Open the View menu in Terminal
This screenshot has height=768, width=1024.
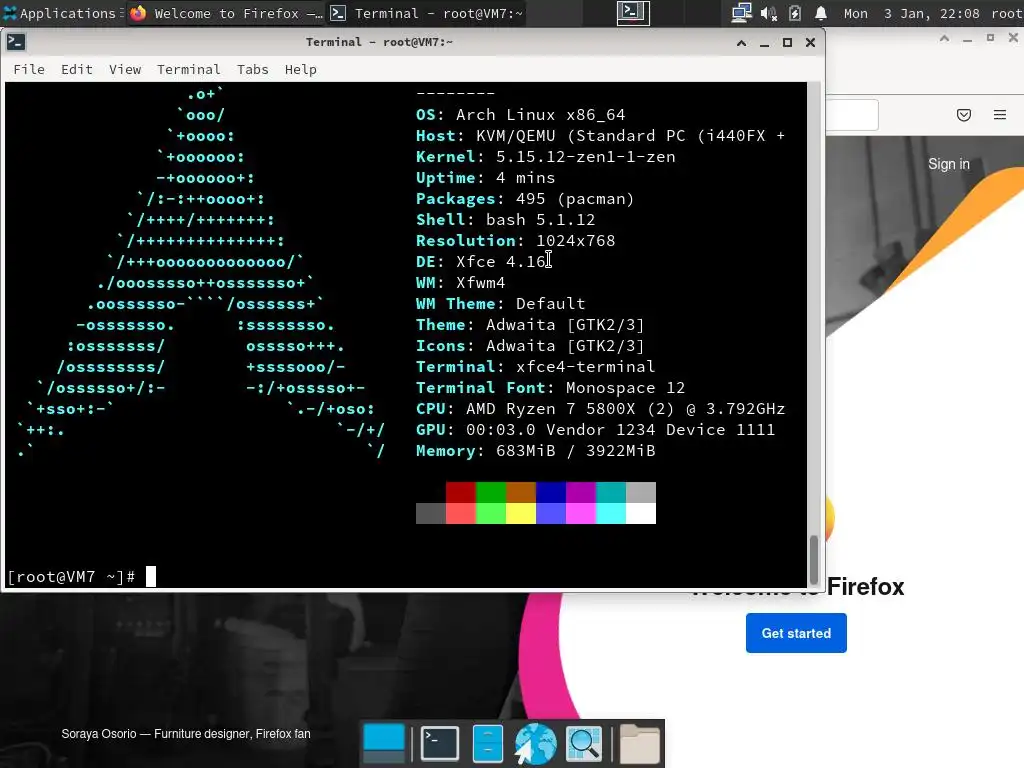[125, 69]
